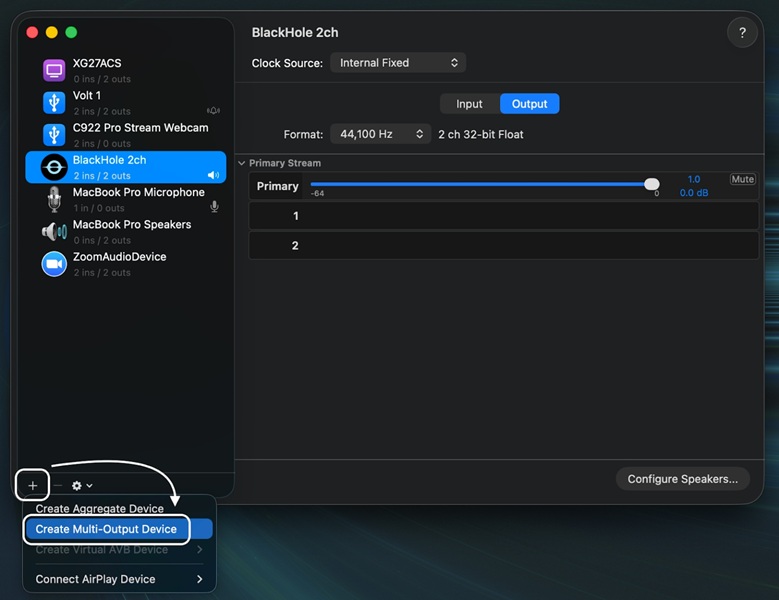779x600 pixels.
Task: Click the XG27ACS display device icon
Action: (54, 71)
